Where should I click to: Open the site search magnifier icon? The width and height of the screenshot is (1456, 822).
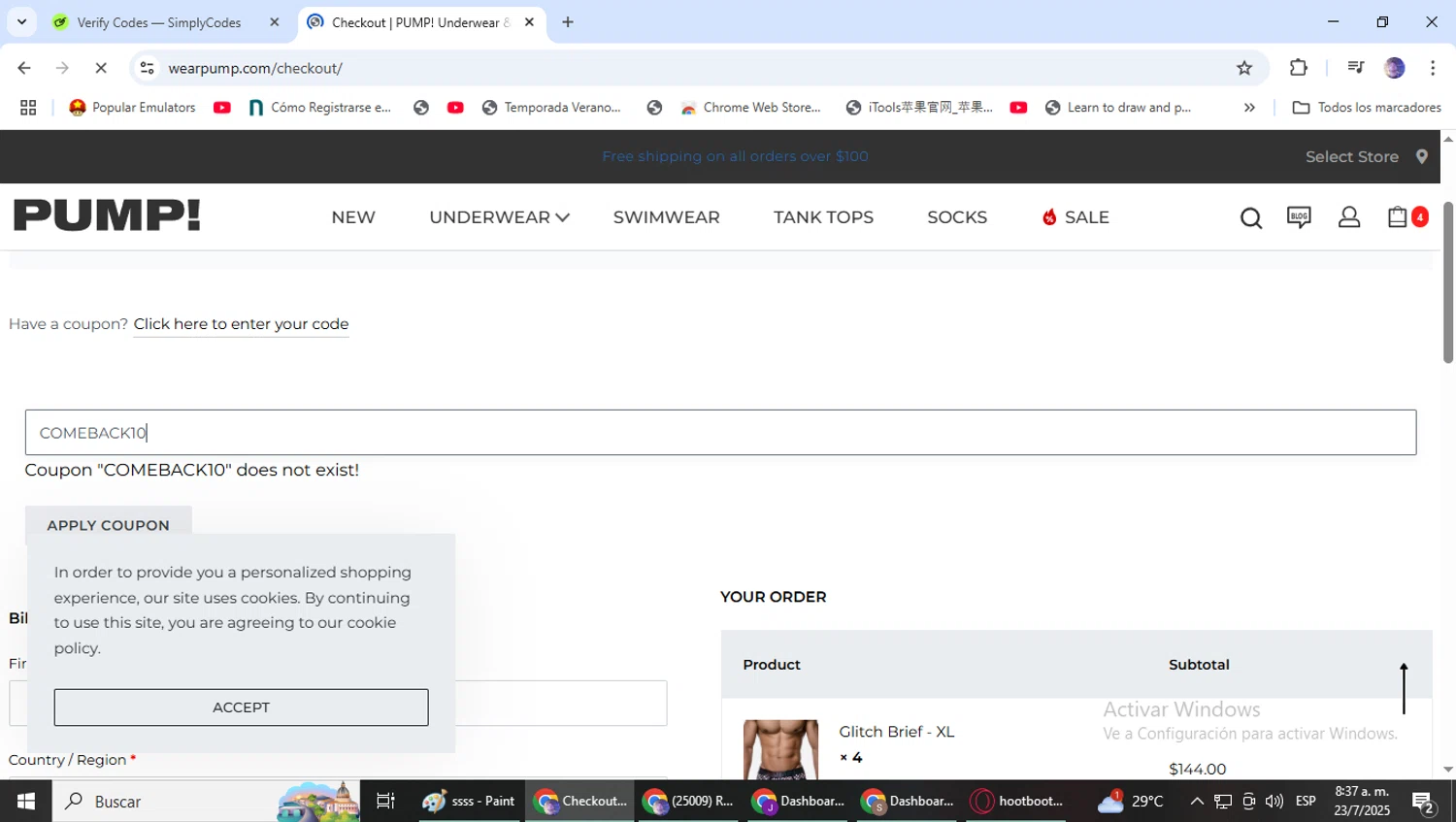click(x=1251, y=217)
